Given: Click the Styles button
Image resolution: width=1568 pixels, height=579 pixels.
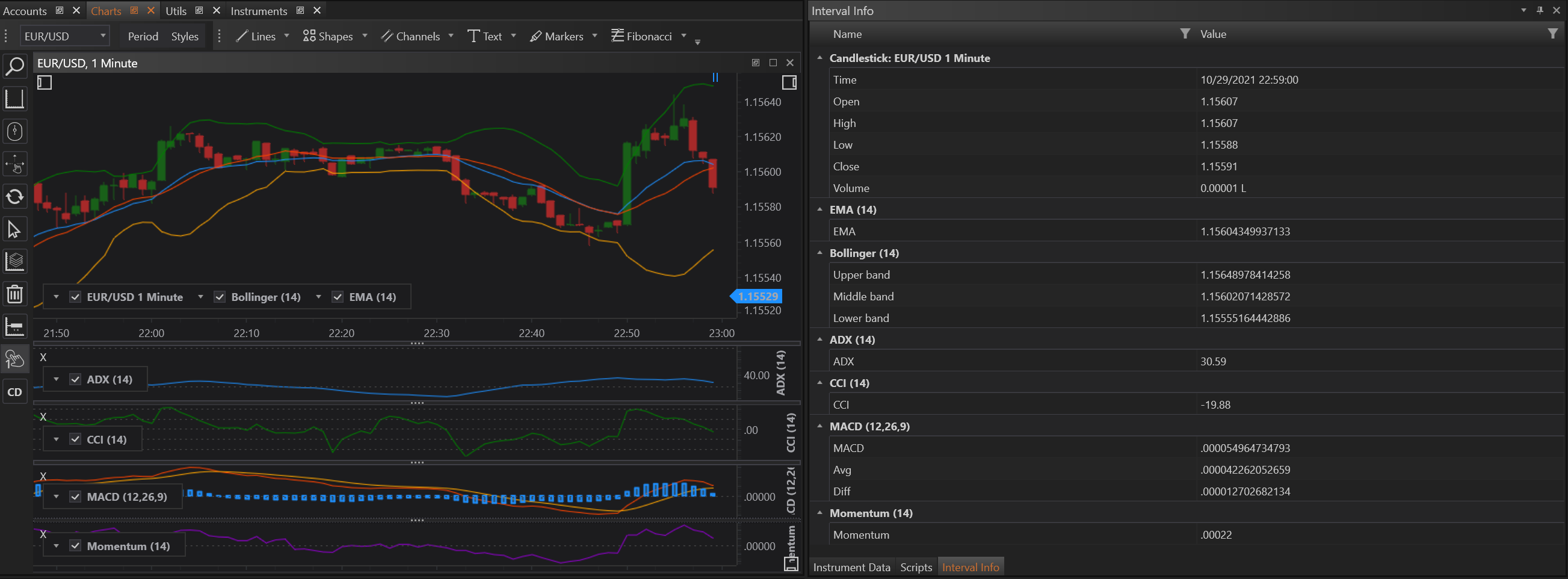Looking at the screenshot, I should click(185, 36).
